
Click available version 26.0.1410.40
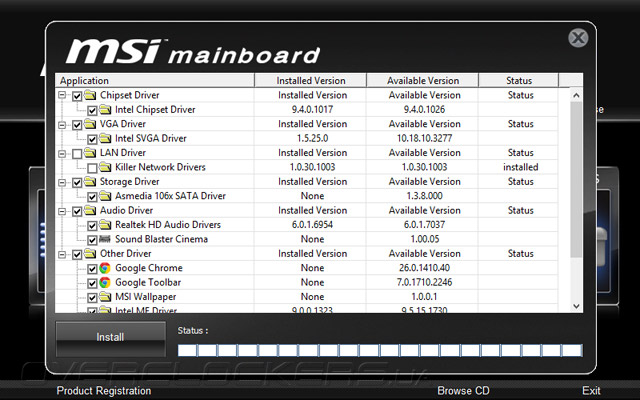[424, 268]
